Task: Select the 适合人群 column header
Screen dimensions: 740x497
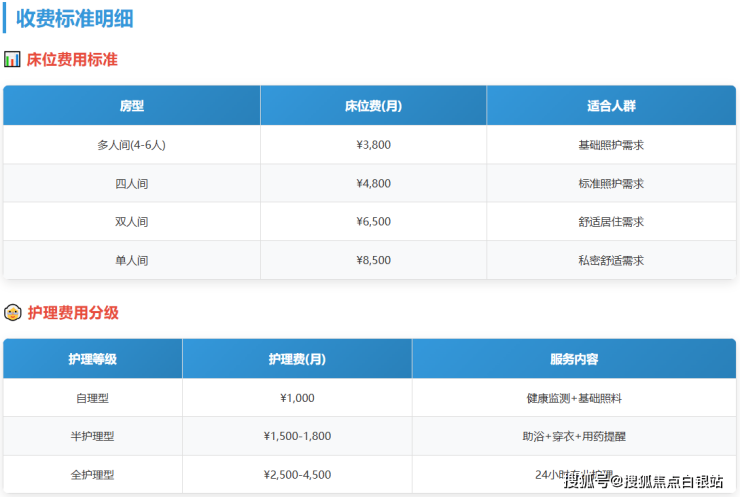Action: pos(611,106)
